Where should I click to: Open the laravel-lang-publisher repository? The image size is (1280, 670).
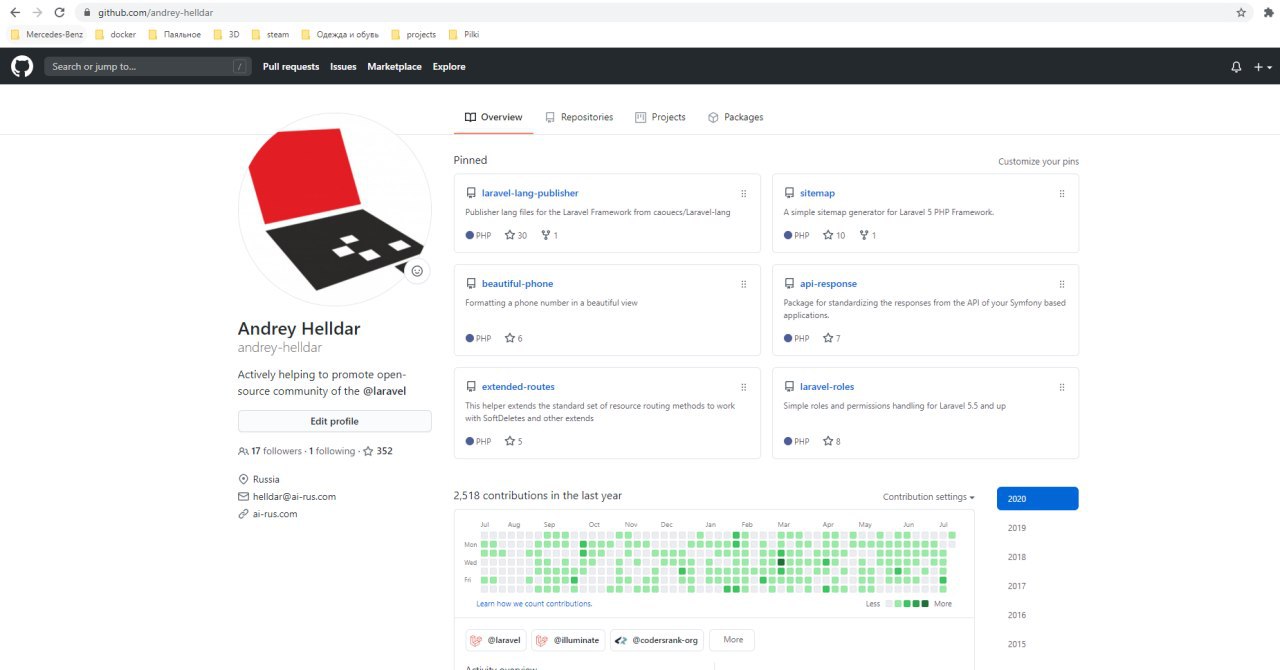[530, 193]
